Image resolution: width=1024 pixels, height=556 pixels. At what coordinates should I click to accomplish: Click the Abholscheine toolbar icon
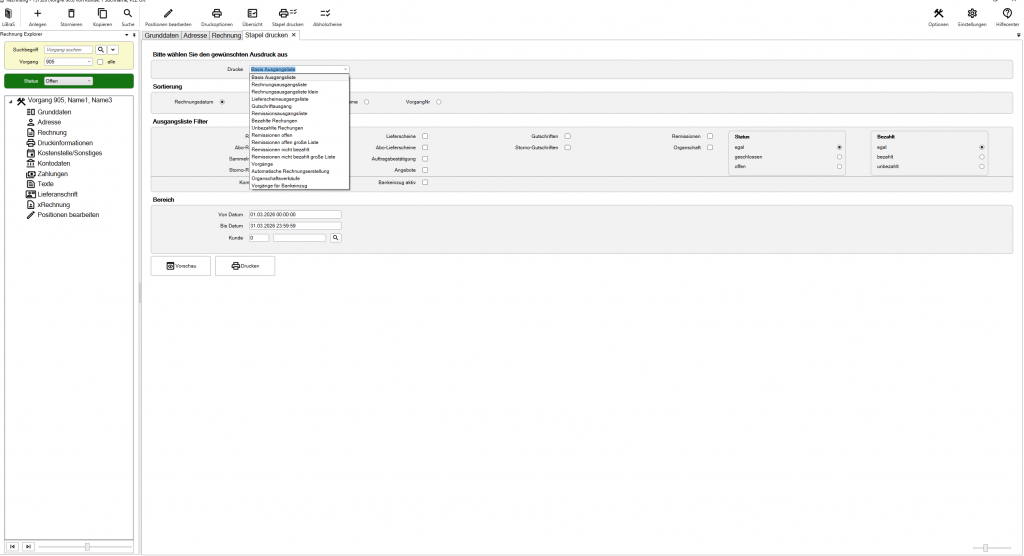(325, 13)
